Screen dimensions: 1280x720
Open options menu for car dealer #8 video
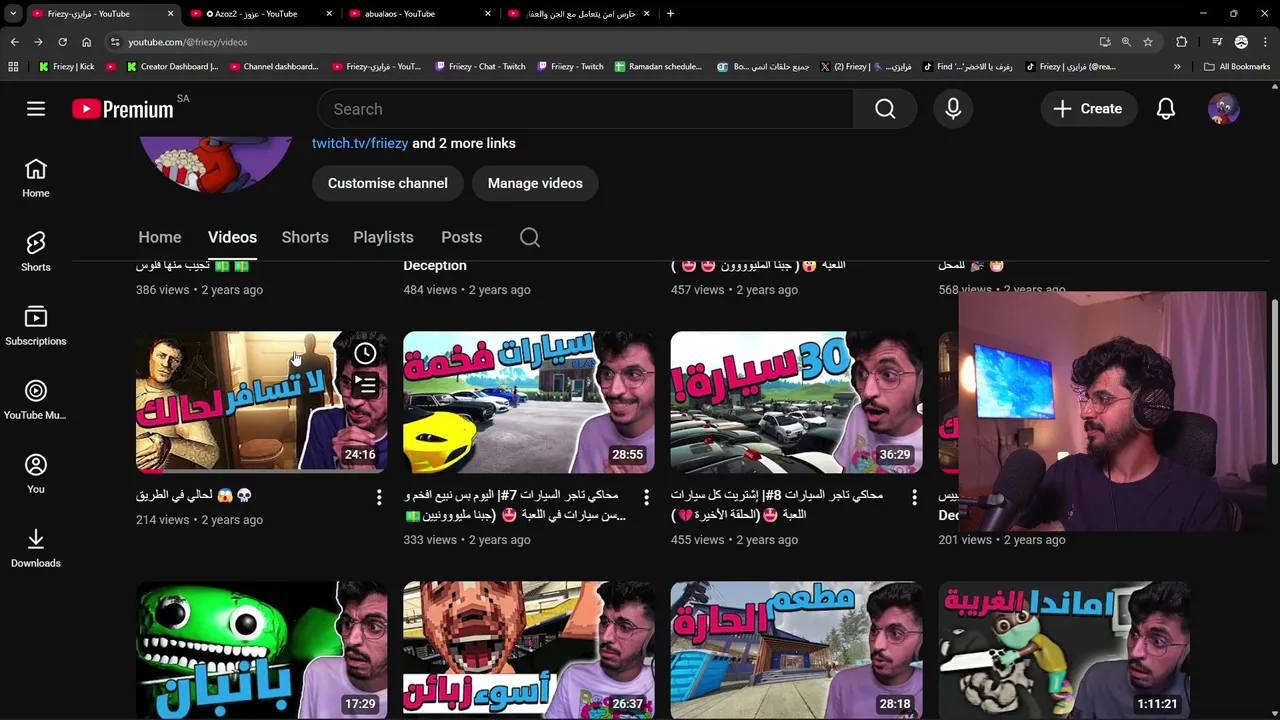(914, 497)
